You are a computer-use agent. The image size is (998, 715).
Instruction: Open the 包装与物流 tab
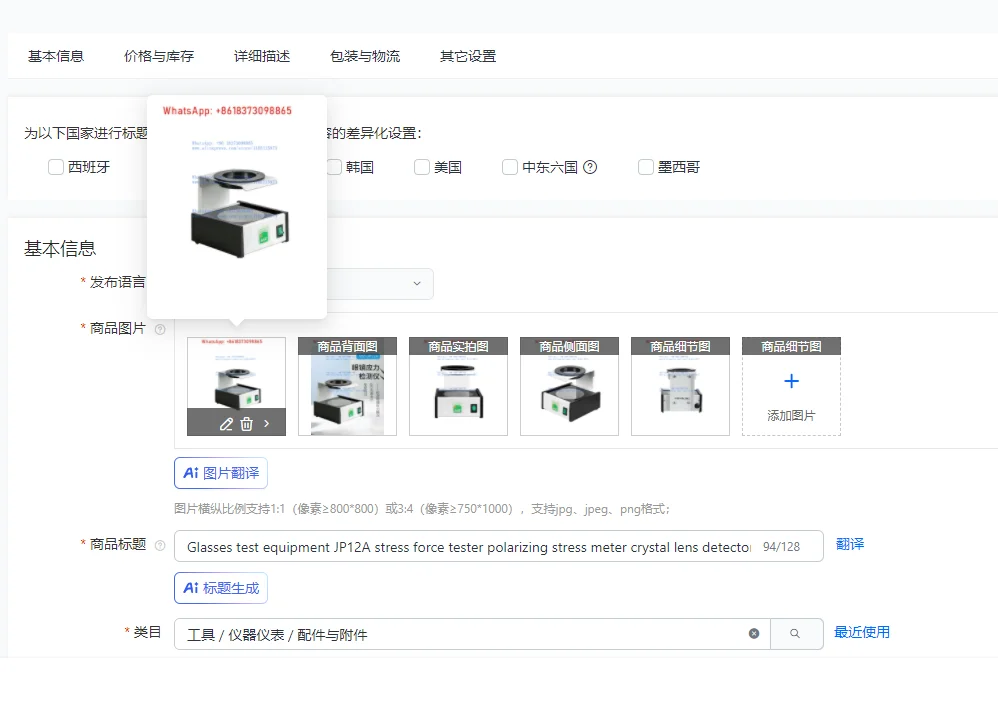point(365,56)
